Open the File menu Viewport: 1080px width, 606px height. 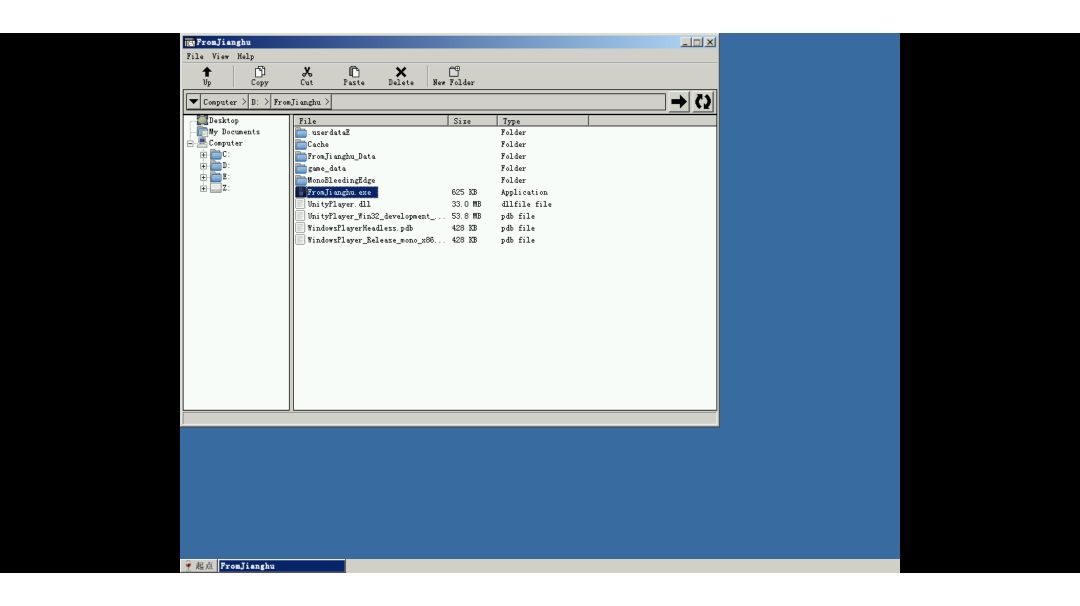194,57
